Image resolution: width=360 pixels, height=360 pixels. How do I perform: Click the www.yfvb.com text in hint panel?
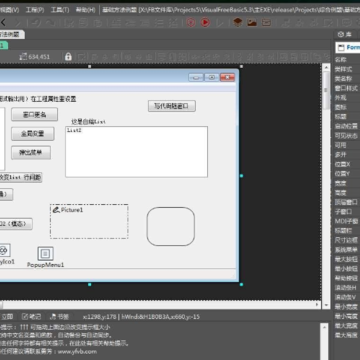pos(77,352)
